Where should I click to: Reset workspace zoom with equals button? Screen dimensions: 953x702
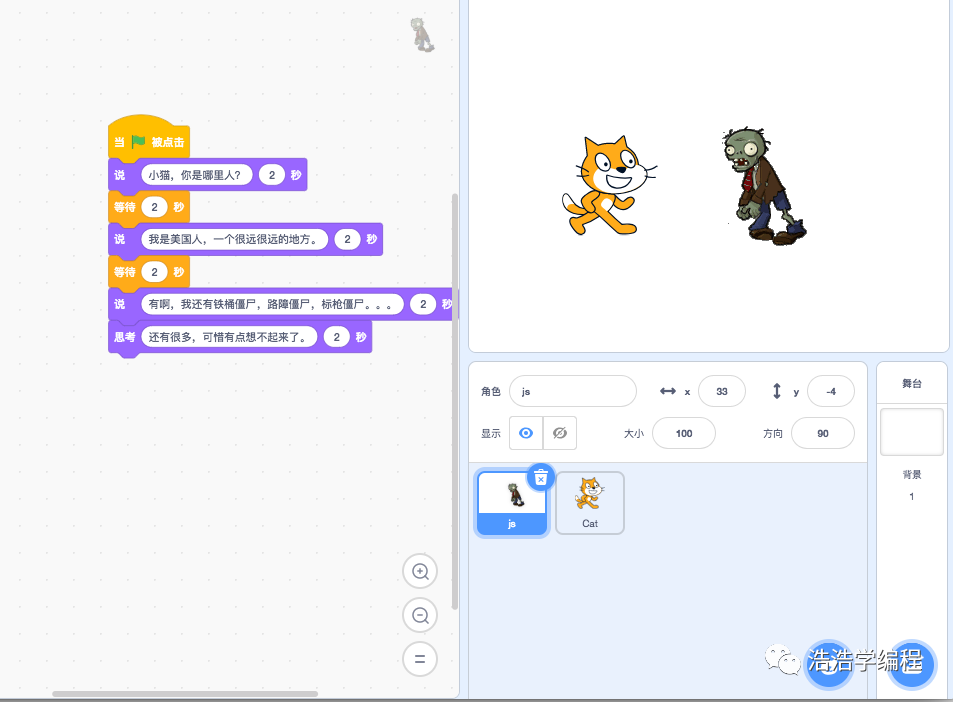[420, 659]
